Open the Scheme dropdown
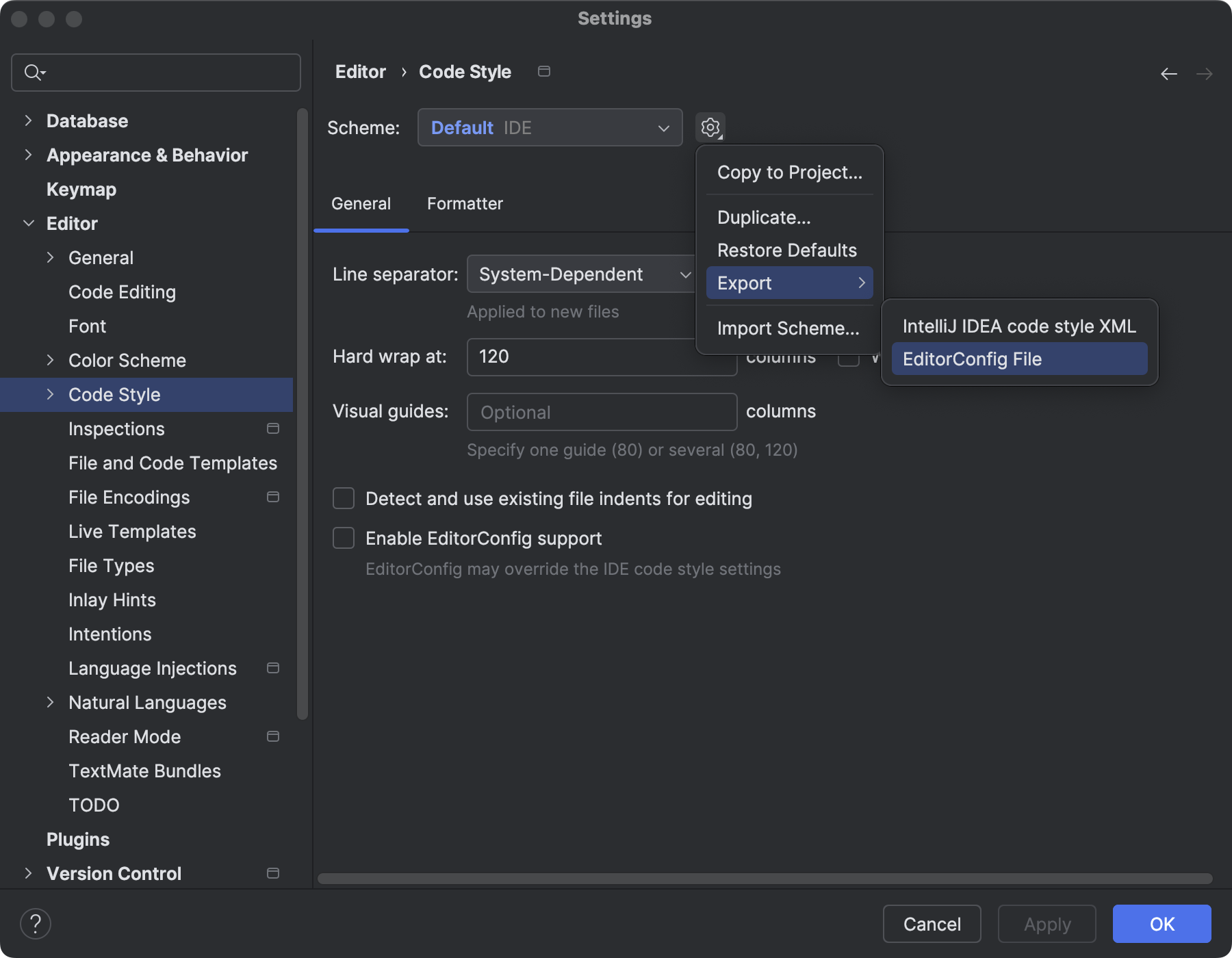Screen dimensions: 1232x958 click(550, 127)
